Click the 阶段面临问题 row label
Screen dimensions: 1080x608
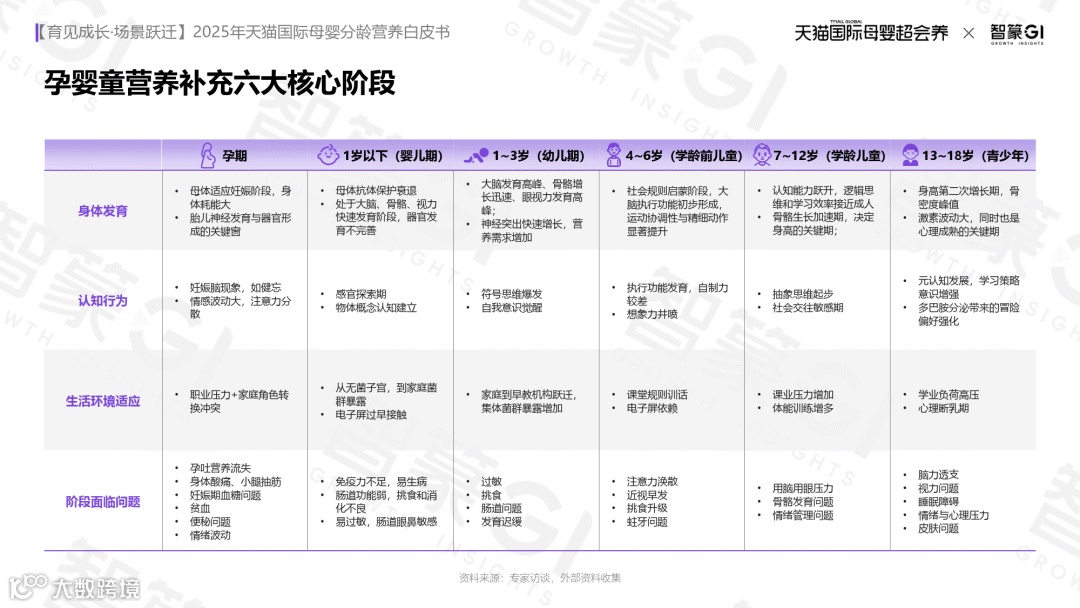(x=103, y=502)
